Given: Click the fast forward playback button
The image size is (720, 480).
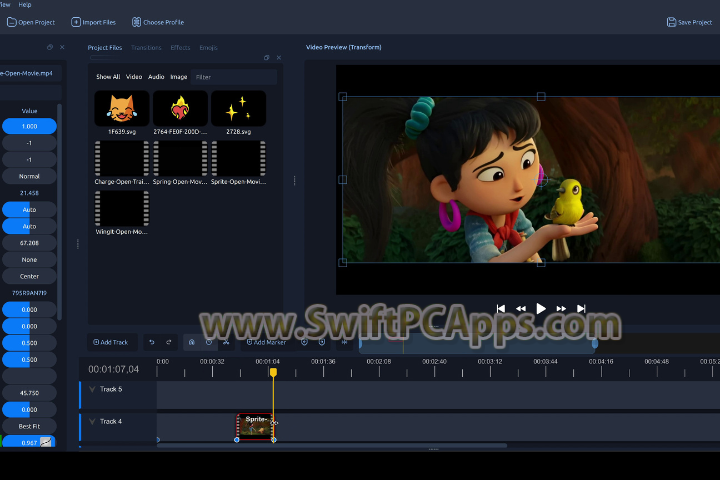Looking at the screenshot, I should 561,309.
